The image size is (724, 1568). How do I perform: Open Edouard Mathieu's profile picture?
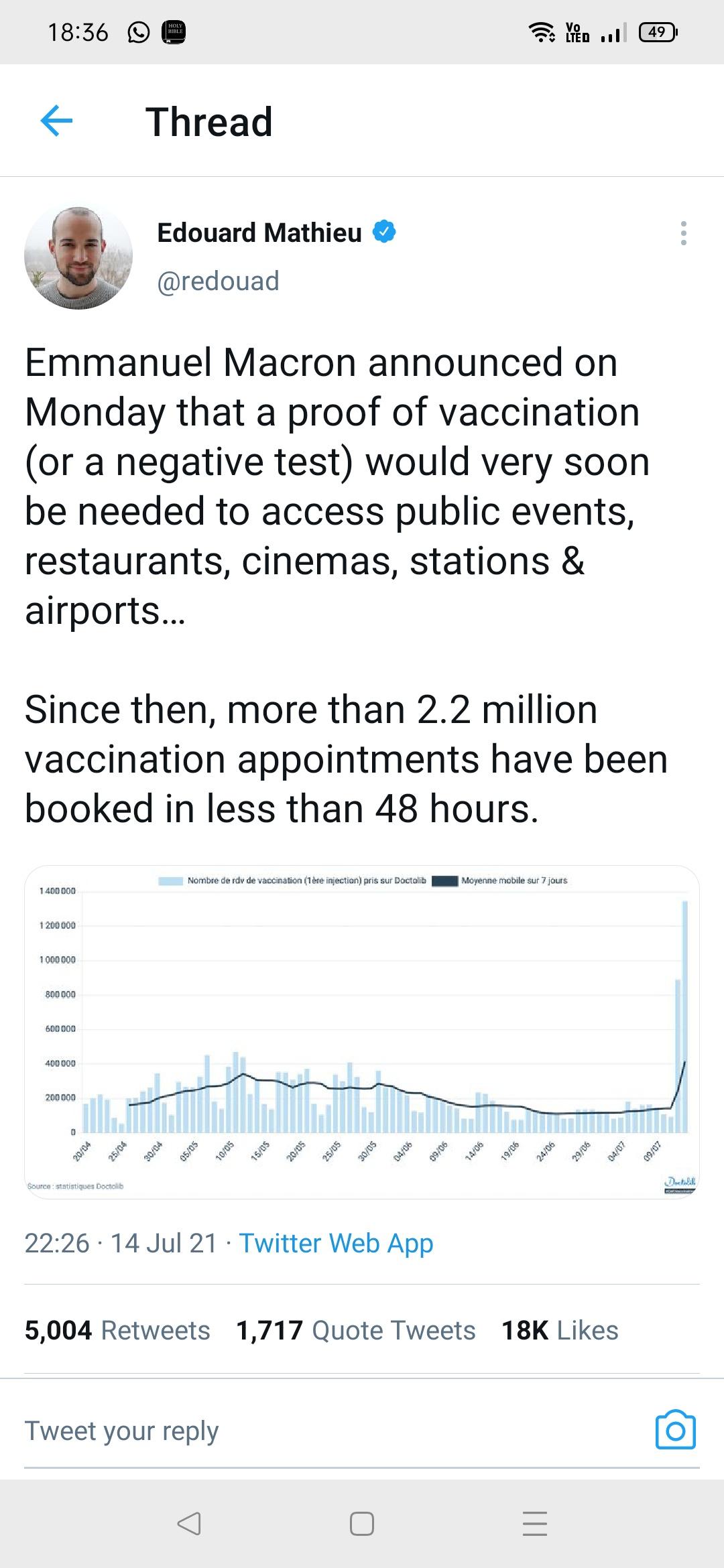pyautogui.click(x=78, y=257)
